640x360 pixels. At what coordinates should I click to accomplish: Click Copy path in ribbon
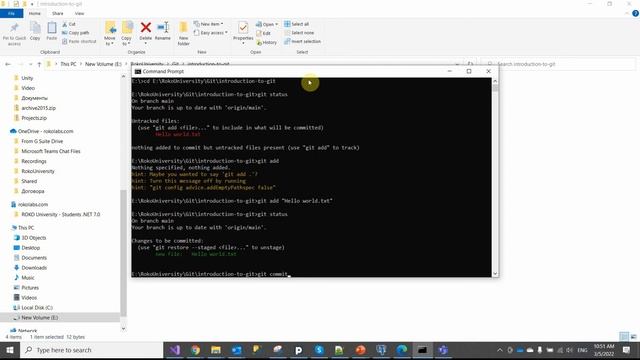pyautogui.click(x=76, y=33)
